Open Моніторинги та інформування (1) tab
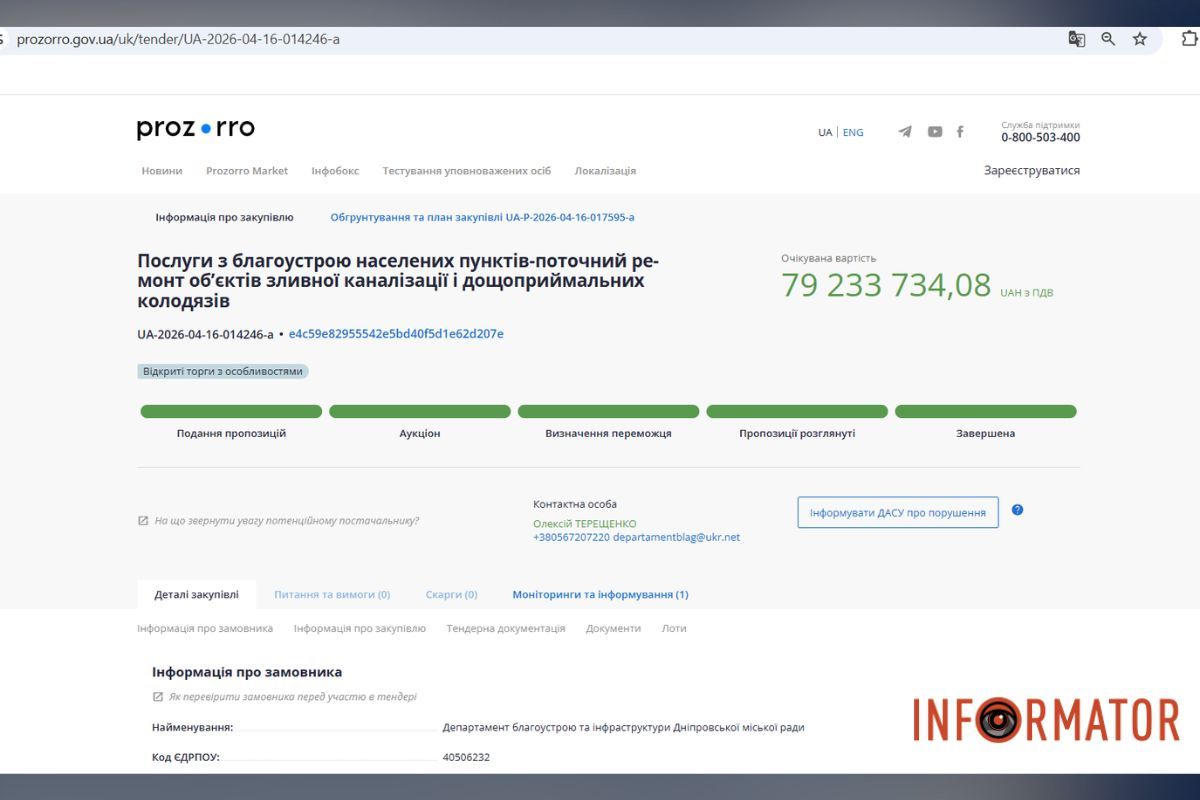1200x800 pixels. [x=600, y=594]
